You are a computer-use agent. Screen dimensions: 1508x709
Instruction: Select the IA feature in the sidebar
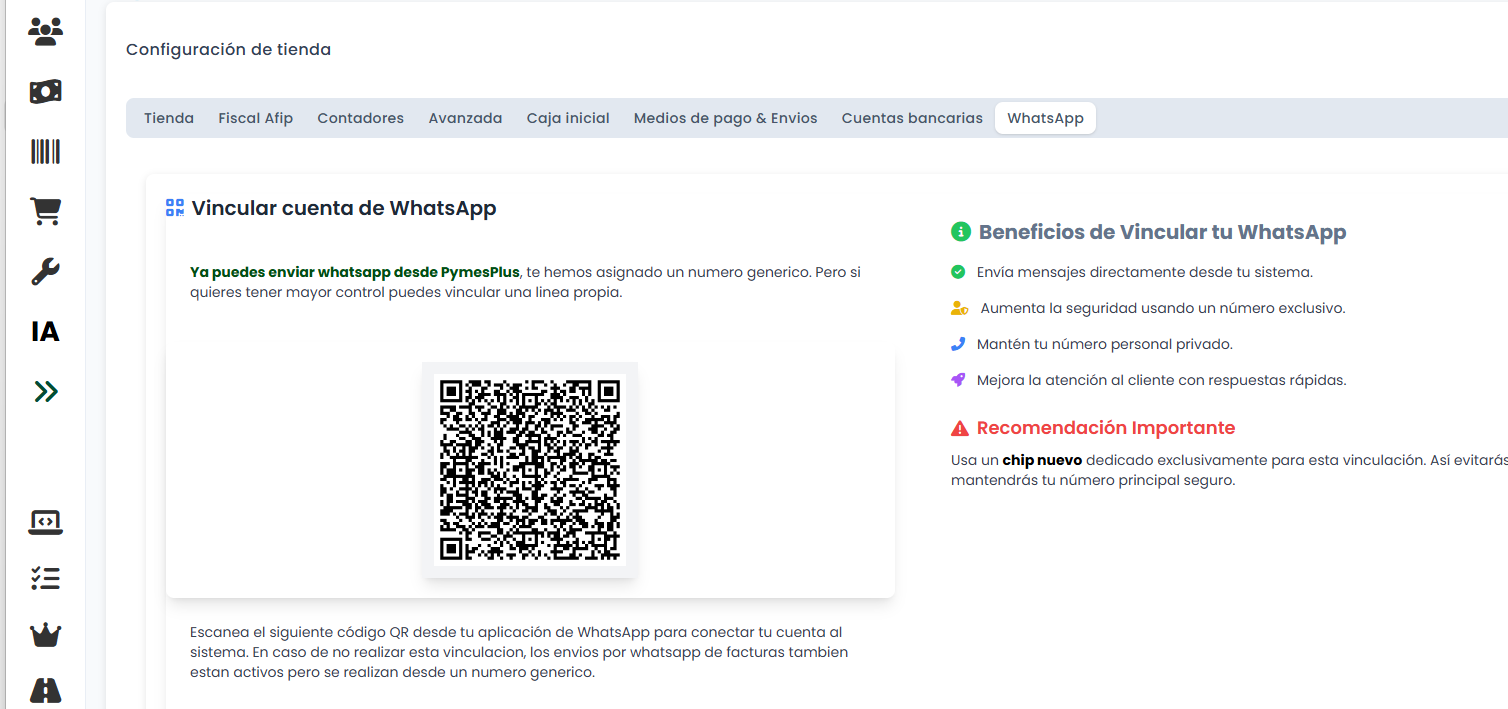tap(44, 331)
